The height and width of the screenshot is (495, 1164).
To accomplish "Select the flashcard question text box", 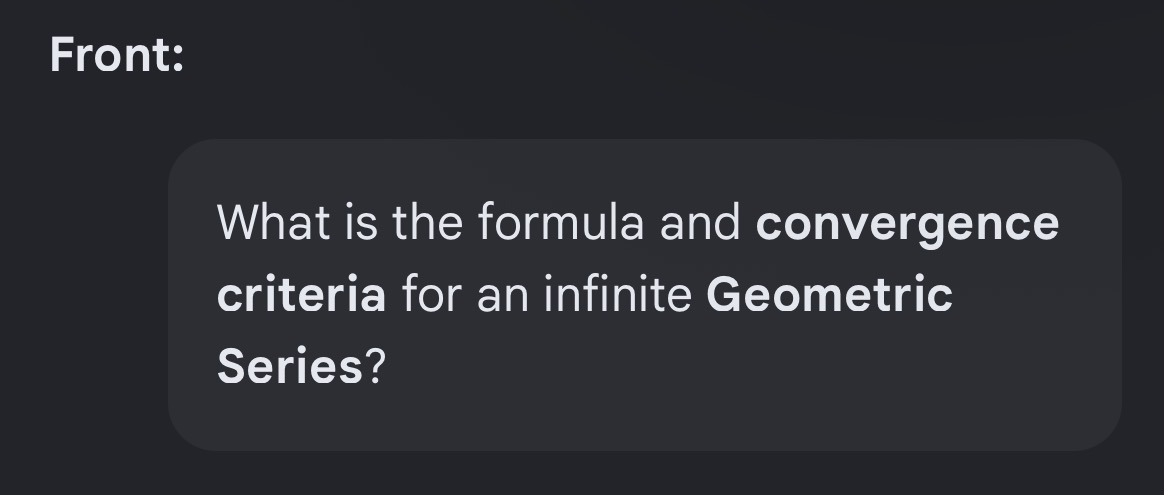I will [644, 295].
